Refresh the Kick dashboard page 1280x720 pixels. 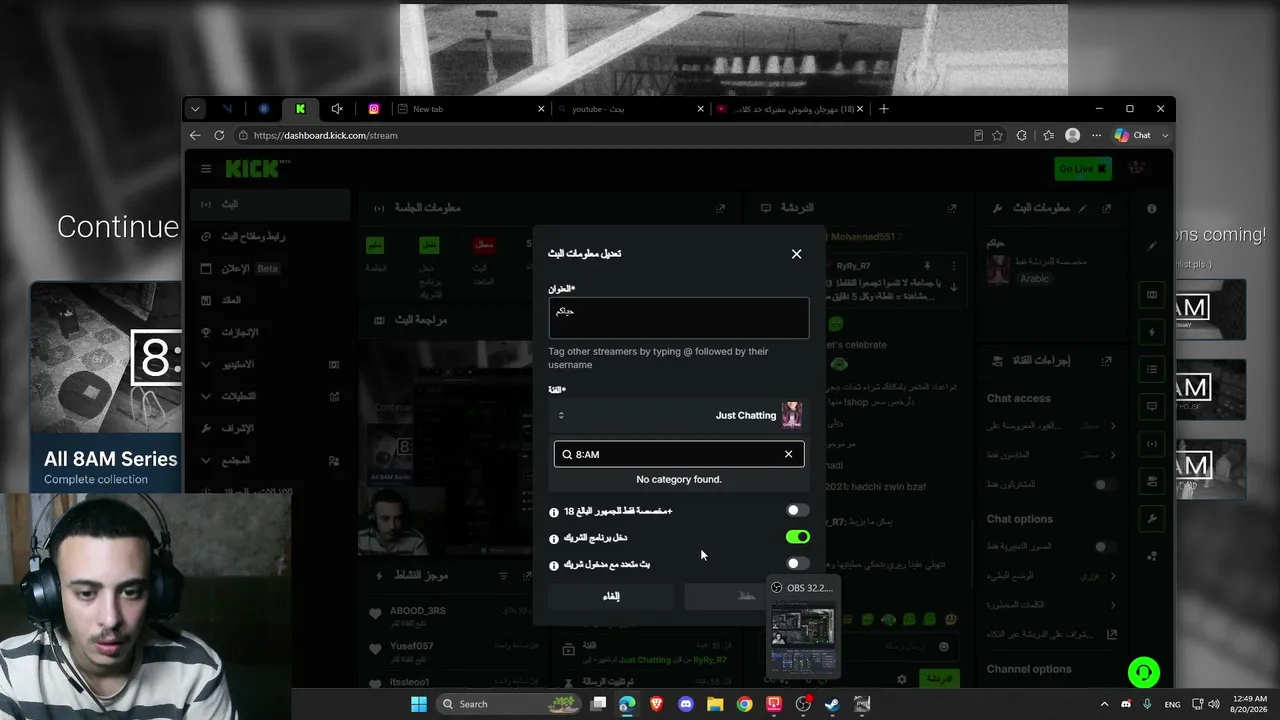(219, 135)
